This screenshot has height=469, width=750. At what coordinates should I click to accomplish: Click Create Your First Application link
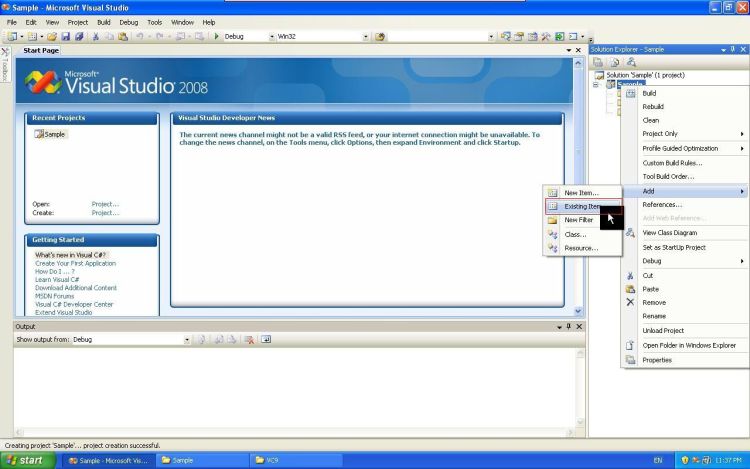coord(76,263)
